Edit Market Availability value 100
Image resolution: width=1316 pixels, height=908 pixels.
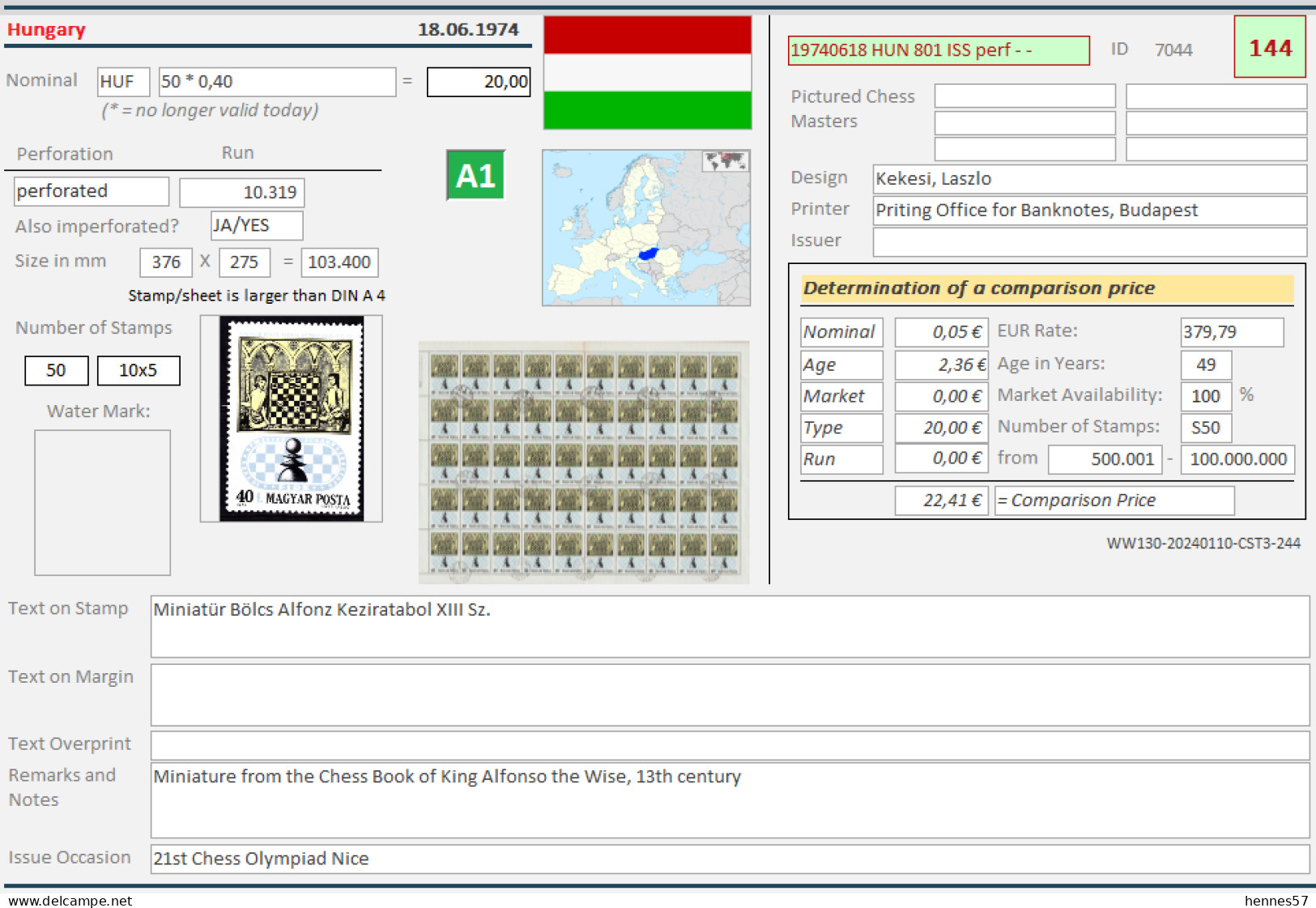tap(1206, 396)
